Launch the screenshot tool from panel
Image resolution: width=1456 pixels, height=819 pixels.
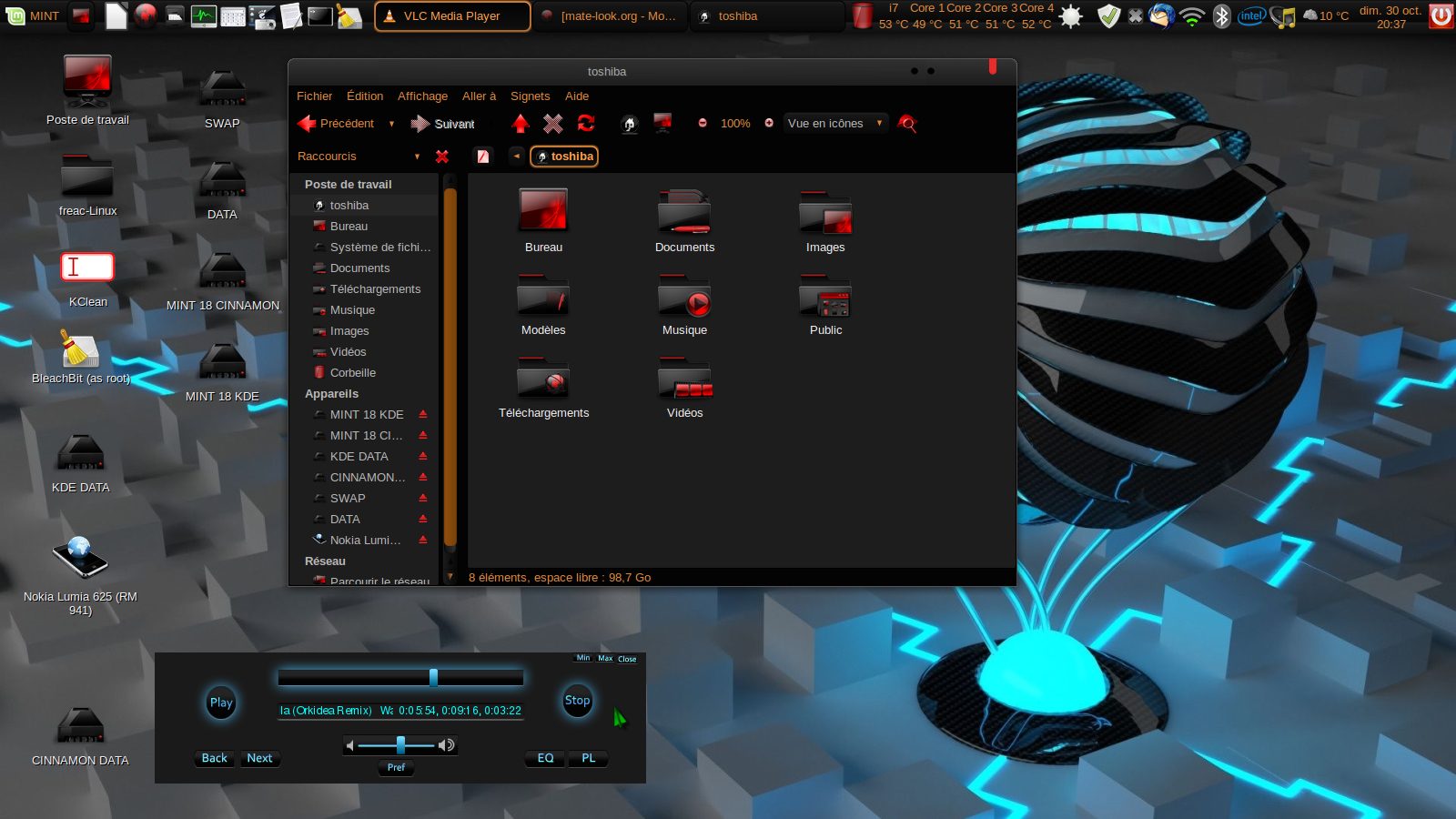pos(262,15)
